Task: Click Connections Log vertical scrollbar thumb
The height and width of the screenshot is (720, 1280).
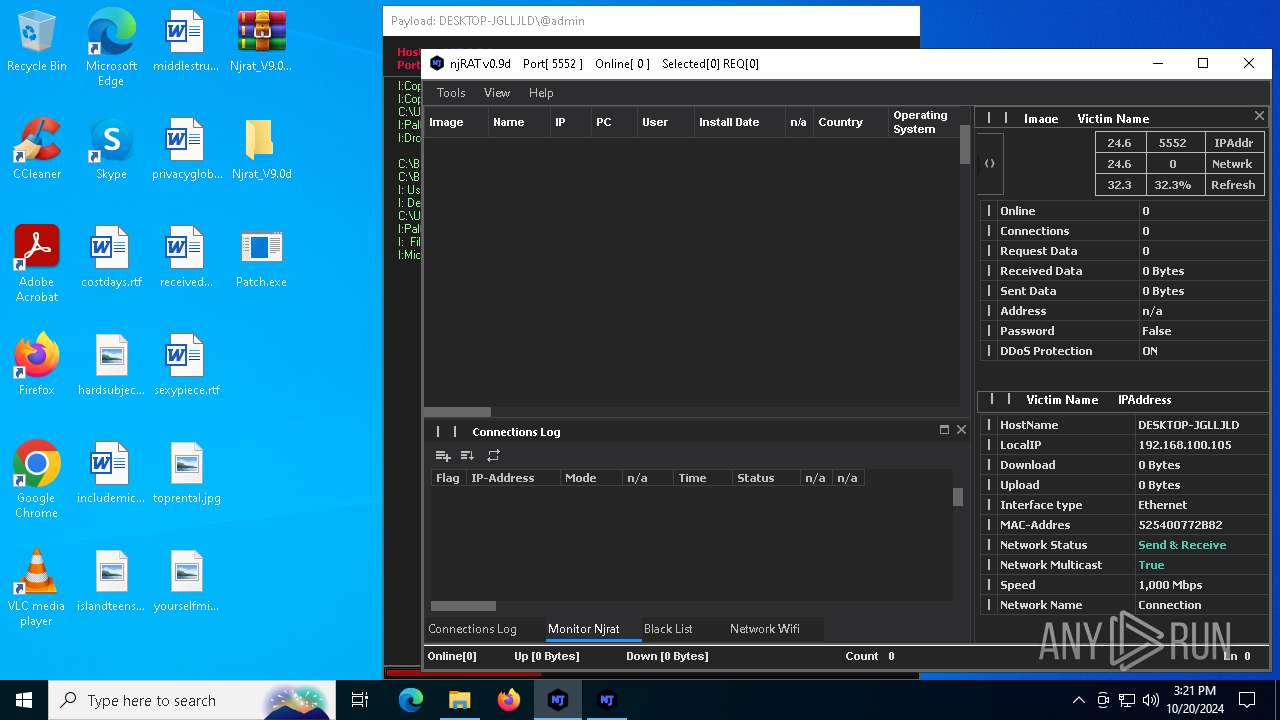Action: [x=958, y=497]
